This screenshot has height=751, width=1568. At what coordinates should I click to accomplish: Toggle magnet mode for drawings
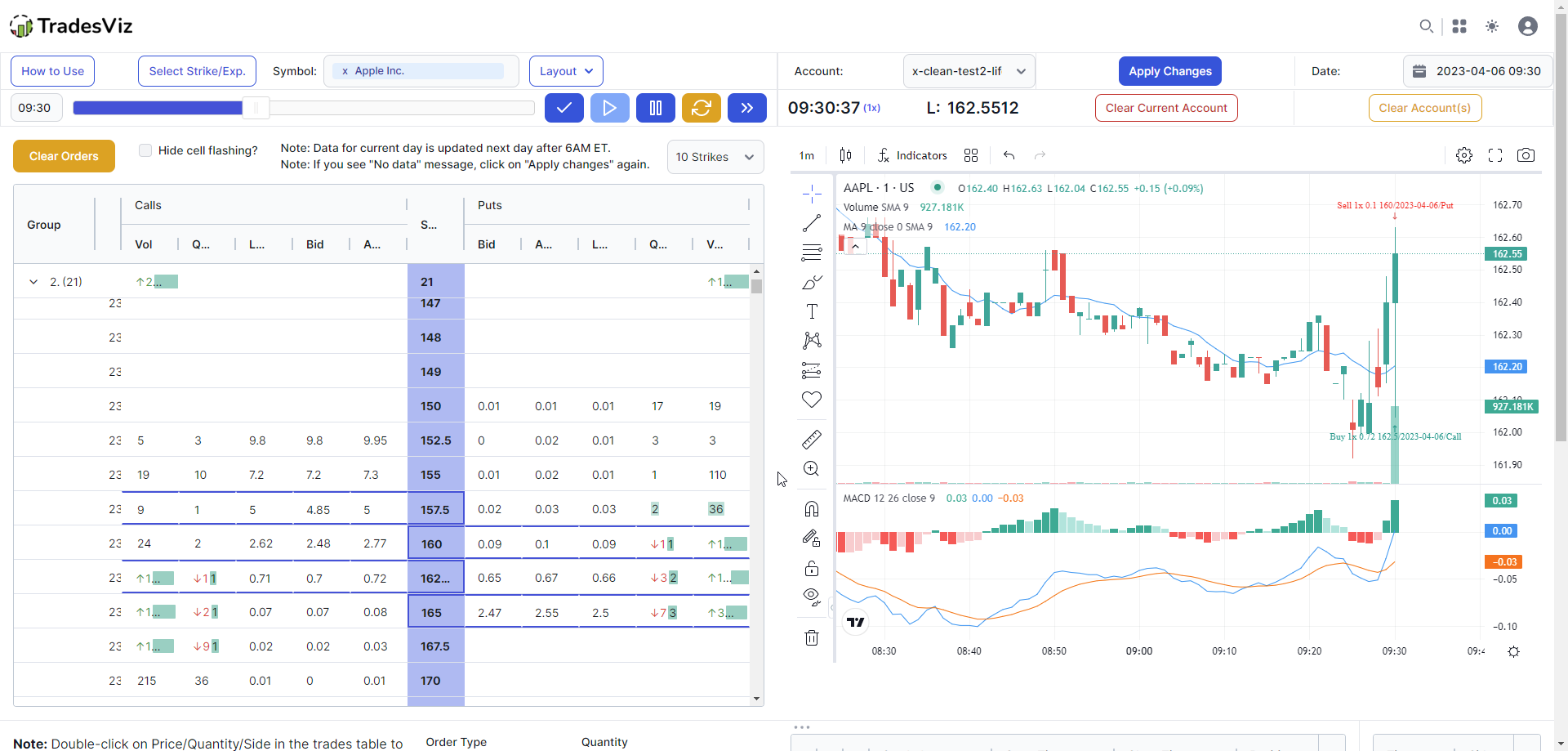[x=811, y=509]
